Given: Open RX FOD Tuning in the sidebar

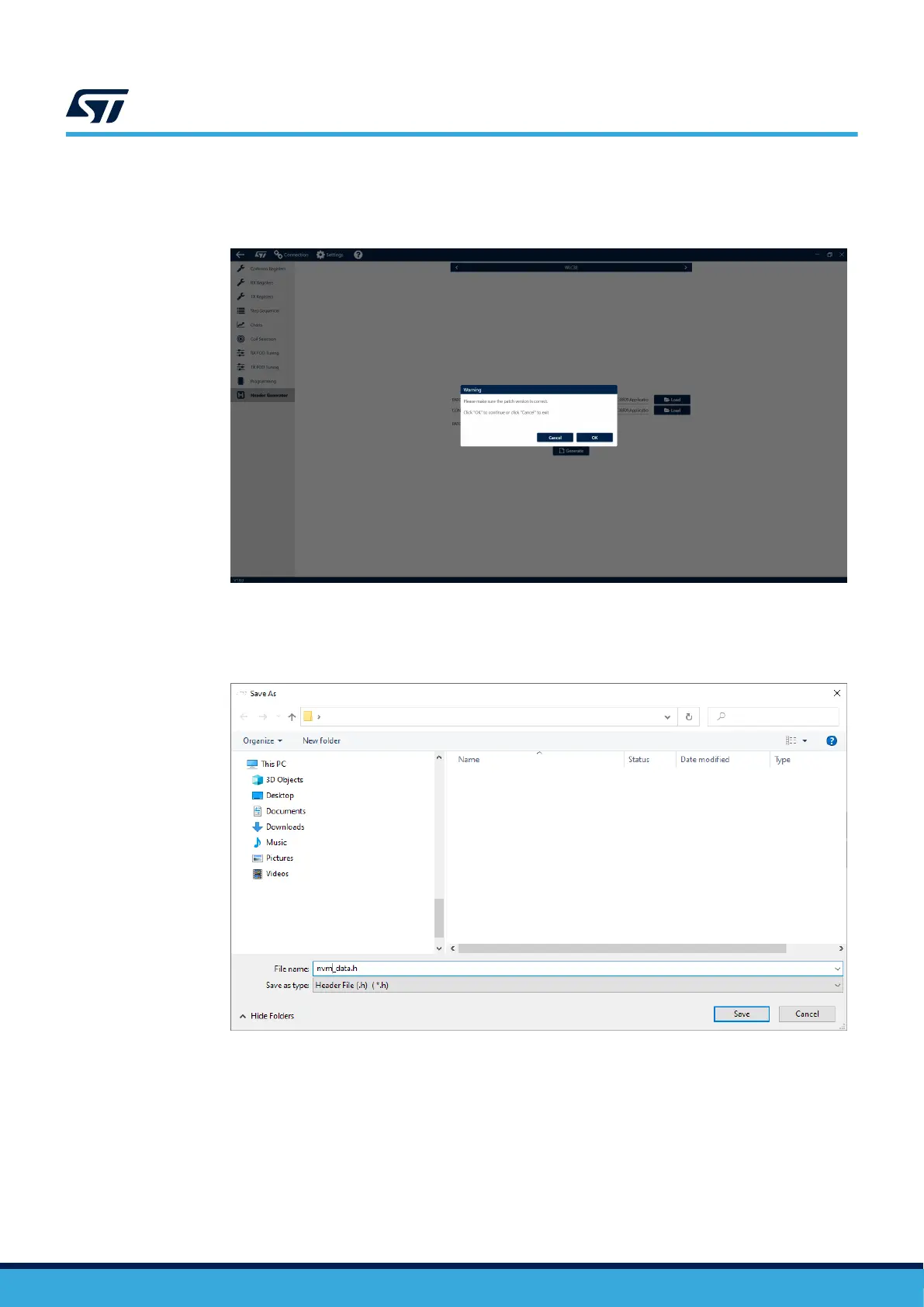Looking at the screenshot, I should tap(263, 353).
